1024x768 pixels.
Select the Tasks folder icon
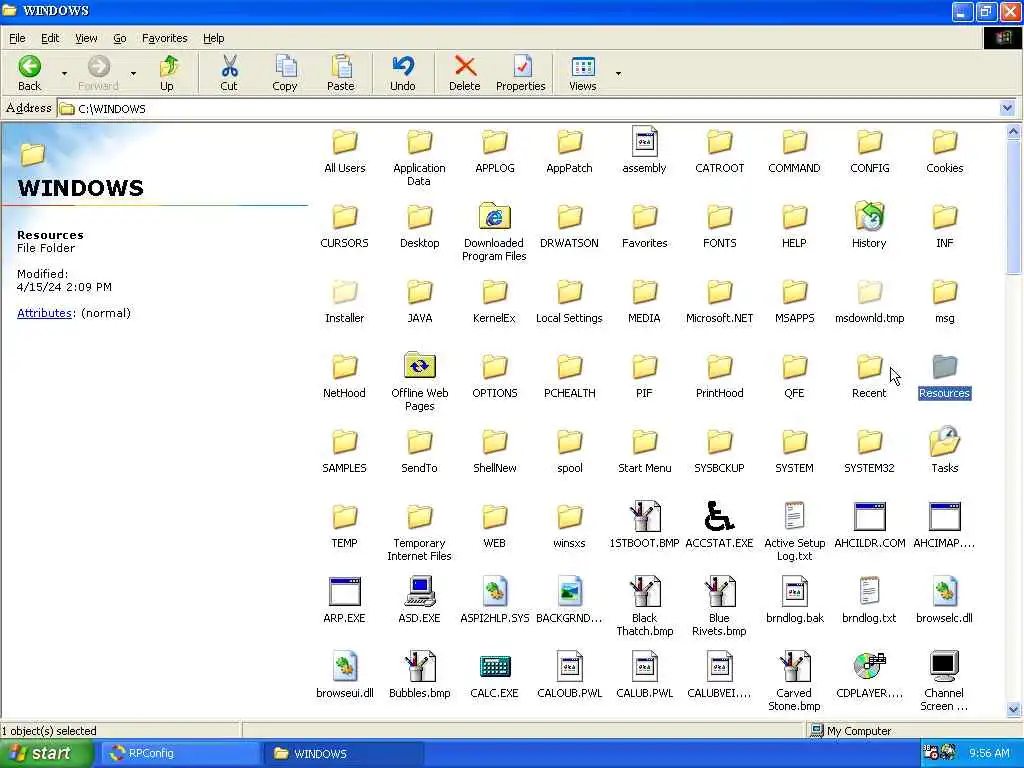[x=944, y=441]
